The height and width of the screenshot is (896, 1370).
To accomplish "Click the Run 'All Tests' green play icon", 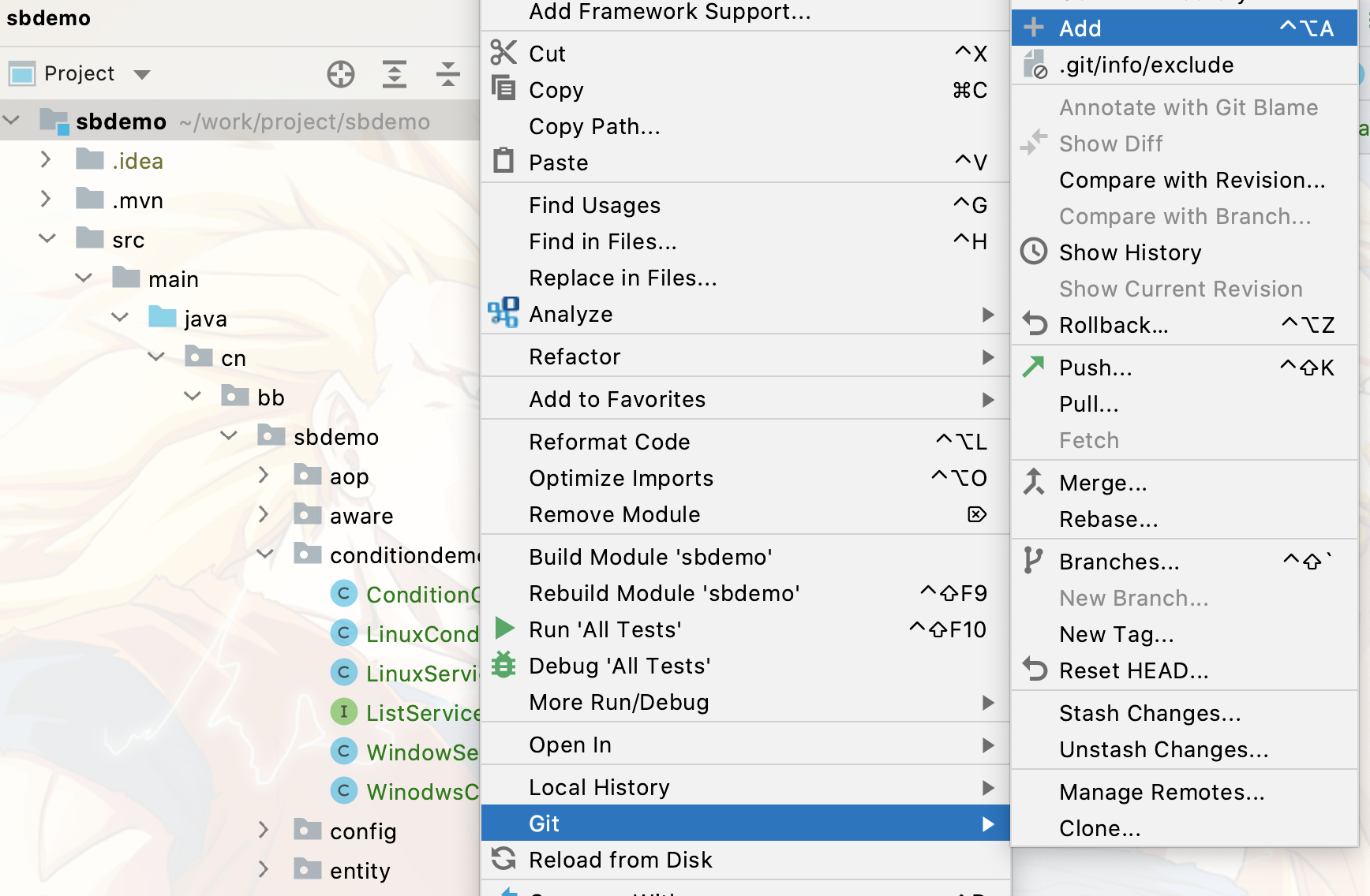I will coord(503,629).
